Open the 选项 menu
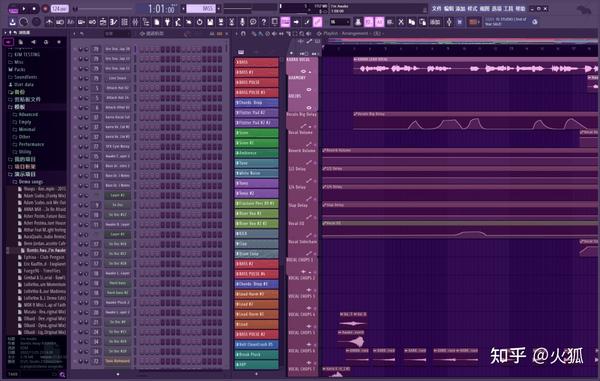This screenshot has width=600, height=381. [x=496, y=8]
